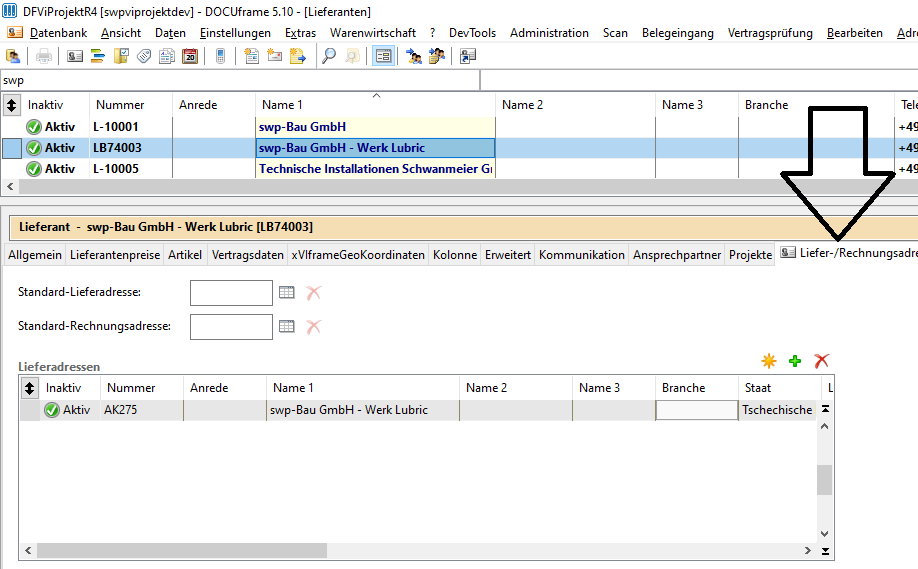Switch to the xVIframeGeoKoordinaten tab
The width and height of the screenshot is (918, 569).
coord(358,255)
